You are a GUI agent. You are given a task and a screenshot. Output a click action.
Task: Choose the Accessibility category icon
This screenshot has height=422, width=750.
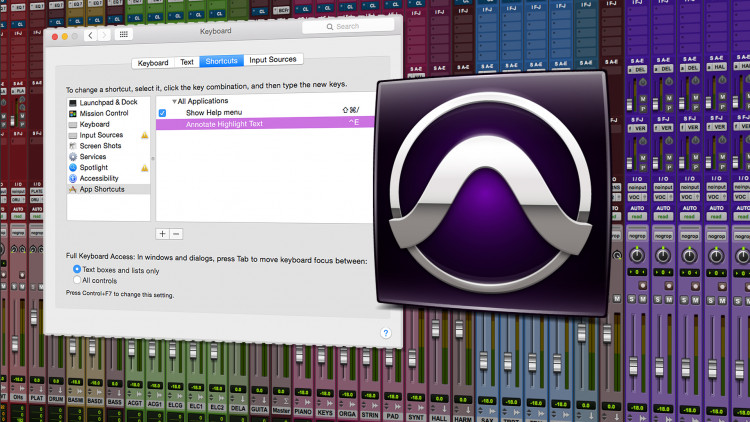point(73,178)
